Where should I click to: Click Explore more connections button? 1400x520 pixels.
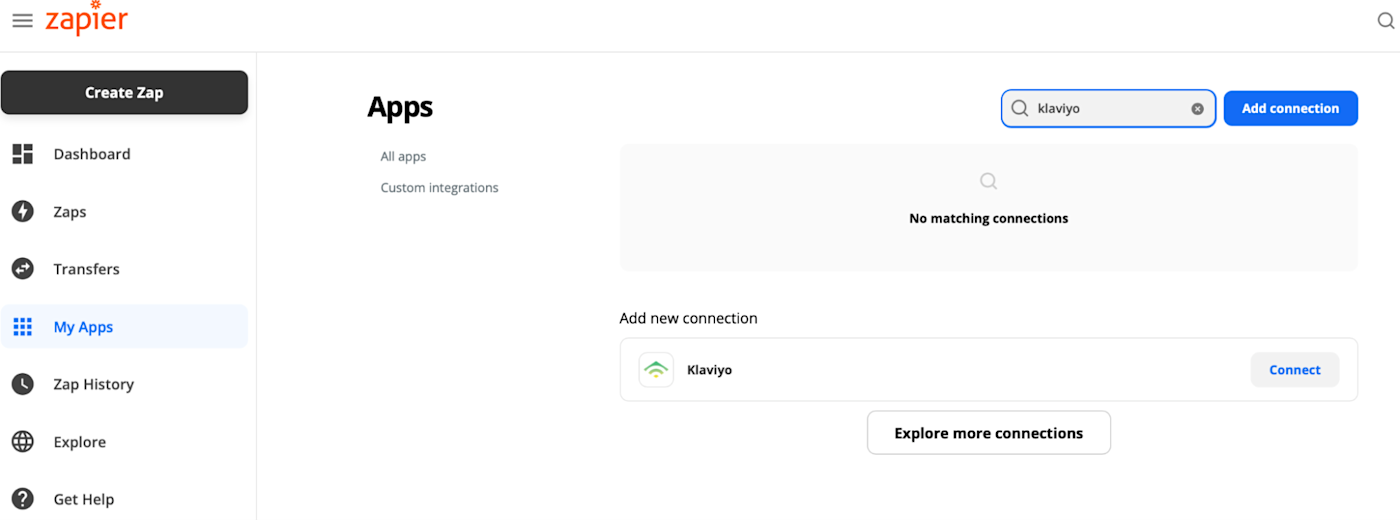coord(988,433)
